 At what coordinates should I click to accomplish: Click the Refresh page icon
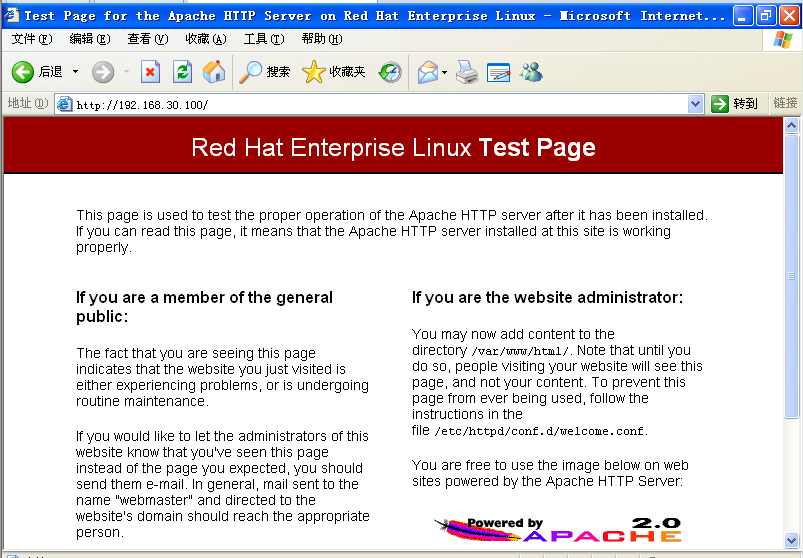pos(182,72)
